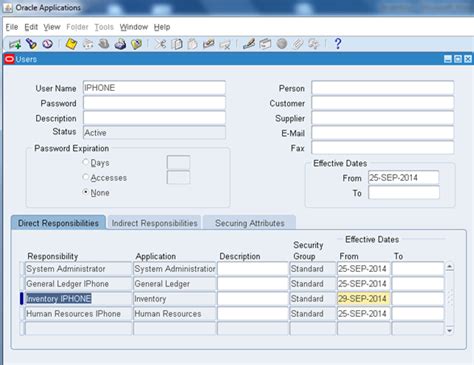Click the user Description input field
474x365 pixels.
pos(154,118)
